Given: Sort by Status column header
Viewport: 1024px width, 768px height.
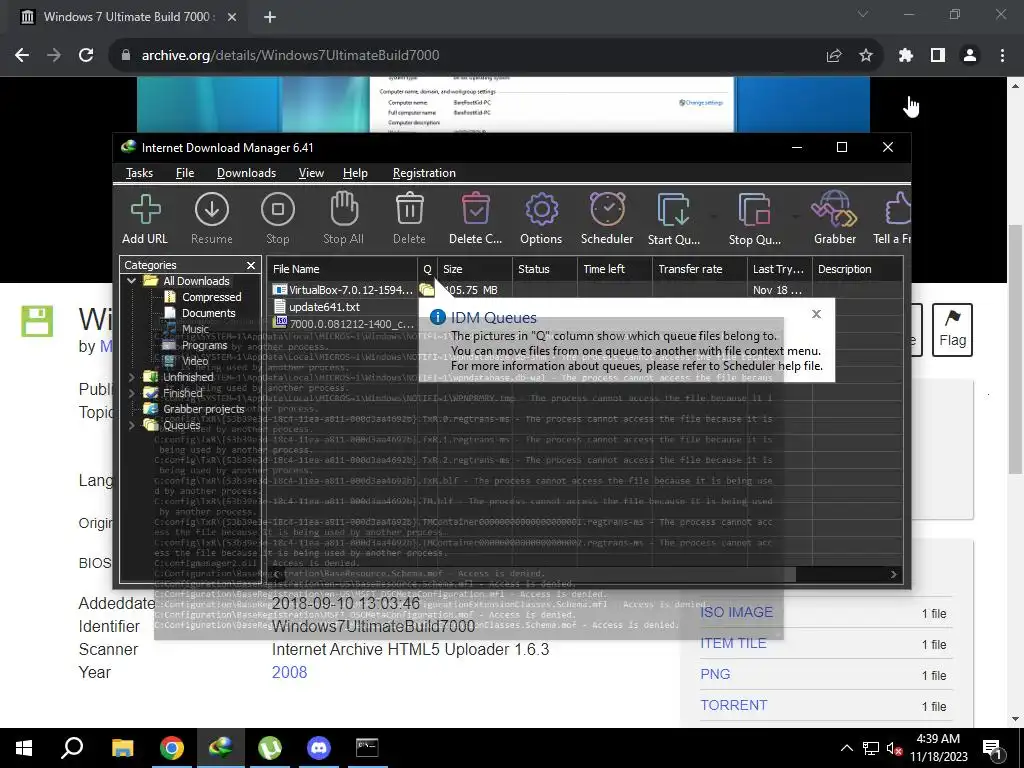Looking at the screenshot, I should click(x=545, y=269).
